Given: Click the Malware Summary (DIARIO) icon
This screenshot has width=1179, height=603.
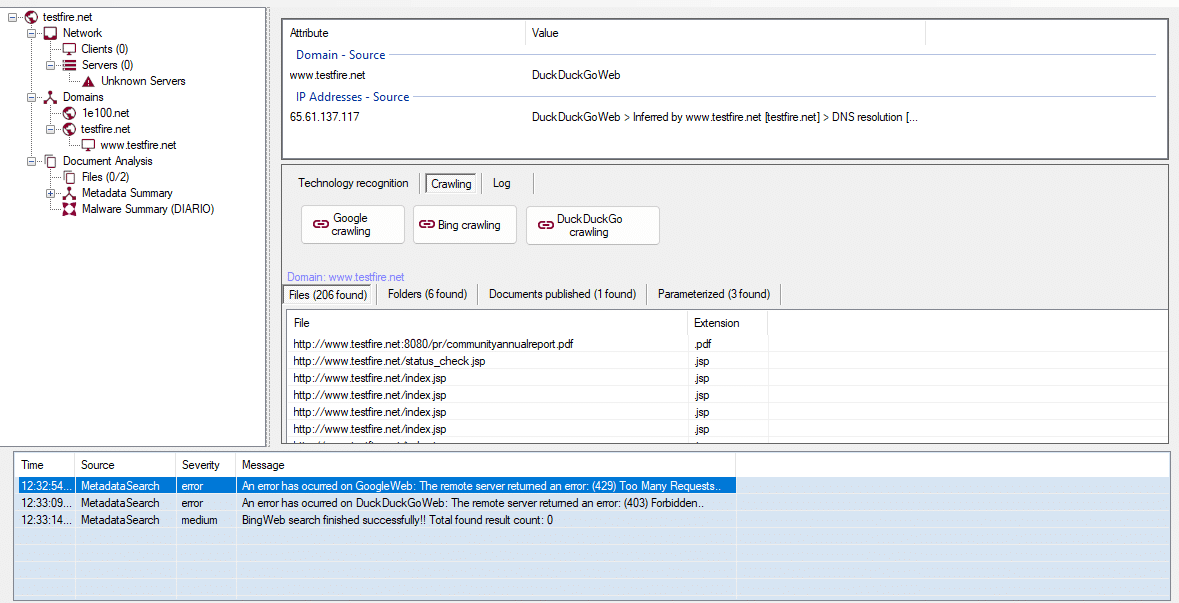Looking at the screenshot, I should [69, 209].
